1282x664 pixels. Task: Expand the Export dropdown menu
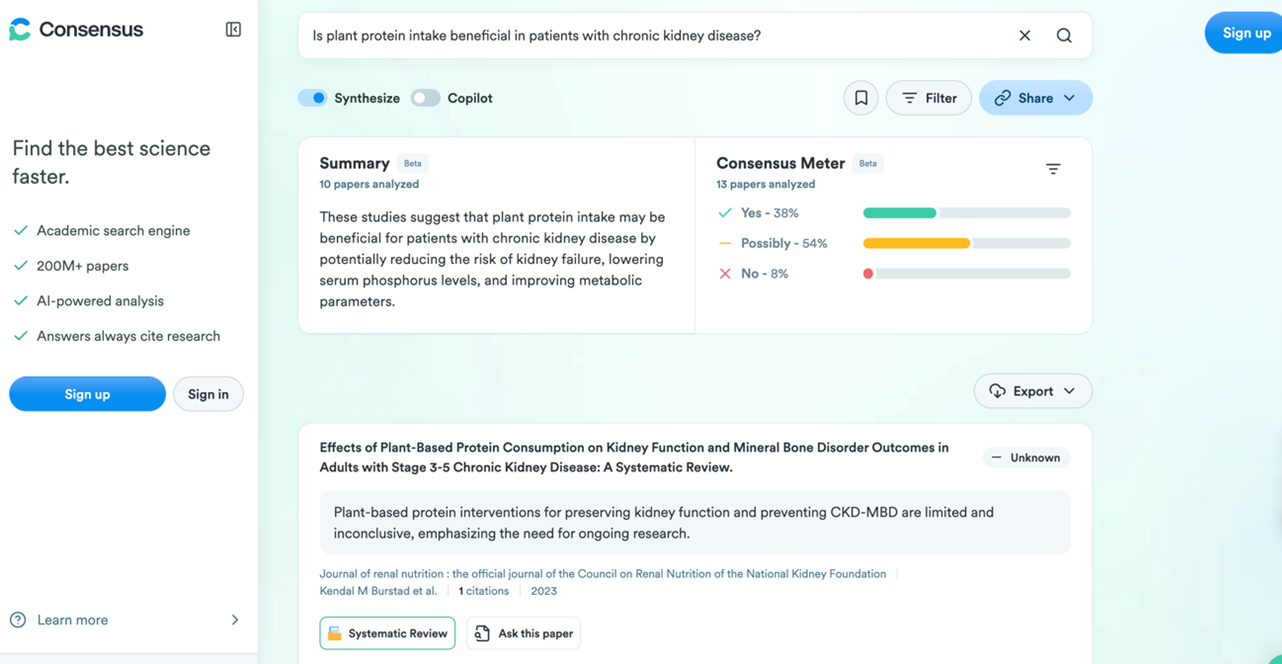(1033, 391)
